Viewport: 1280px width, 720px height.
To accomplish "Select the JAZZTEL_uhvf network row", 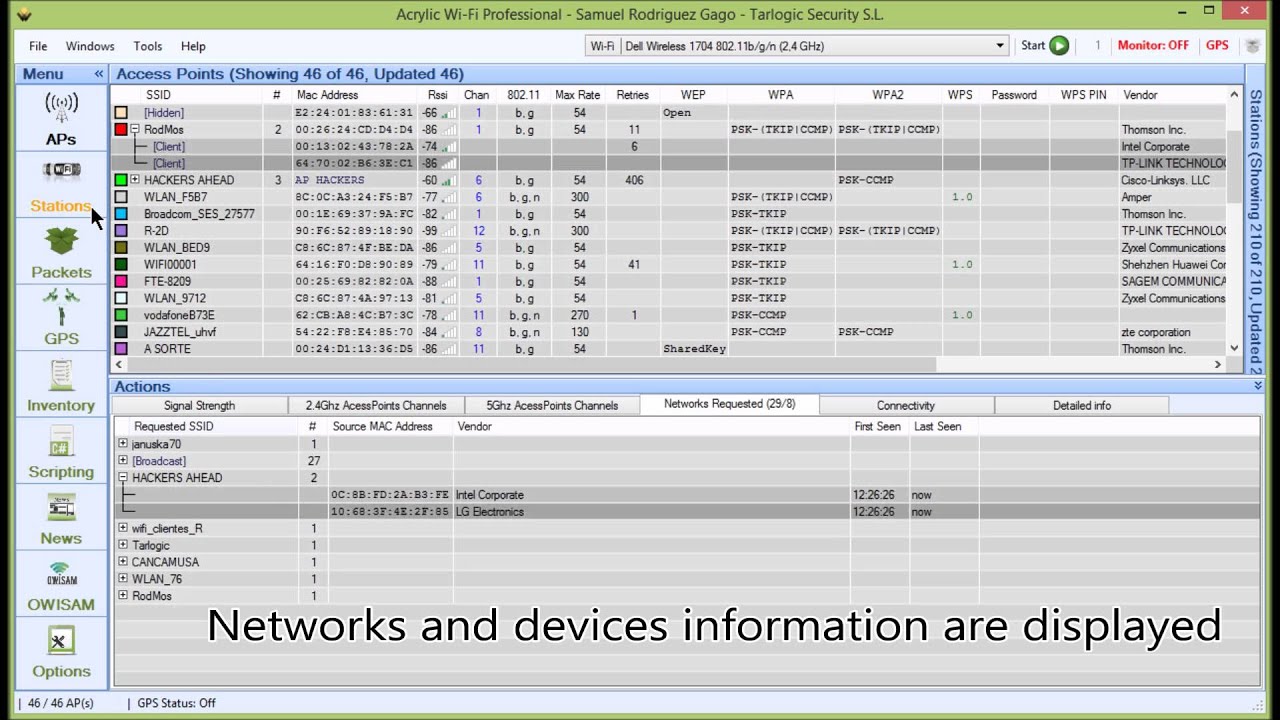I will [669, 332].
